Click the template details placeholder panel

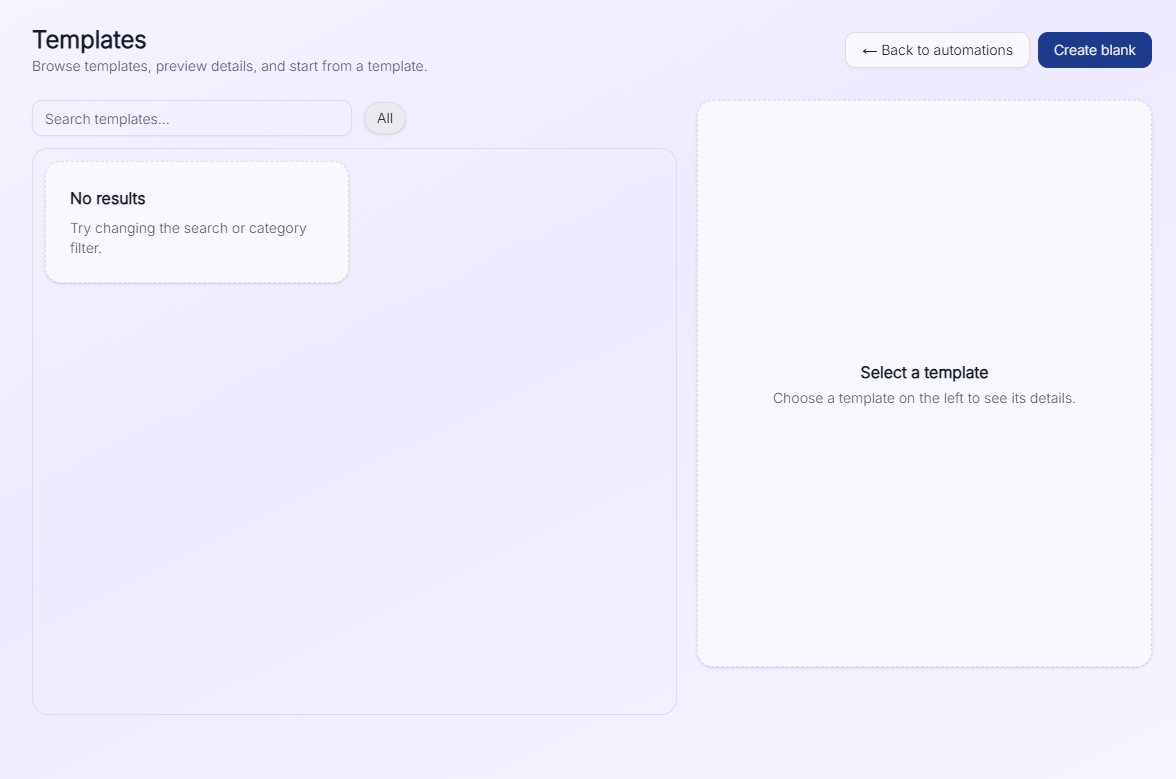[x=923, y=383]
